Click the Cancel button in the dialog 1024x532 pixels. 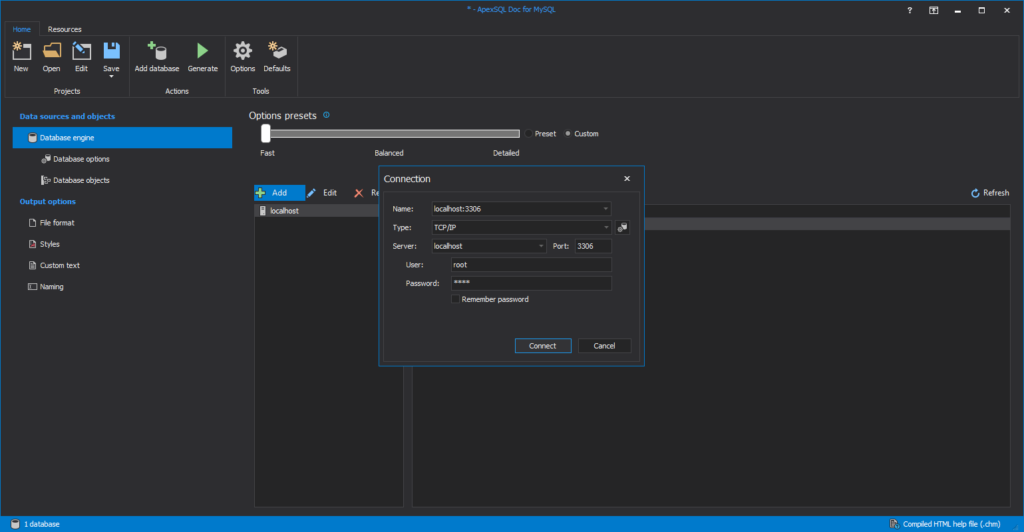pos(604,346)
